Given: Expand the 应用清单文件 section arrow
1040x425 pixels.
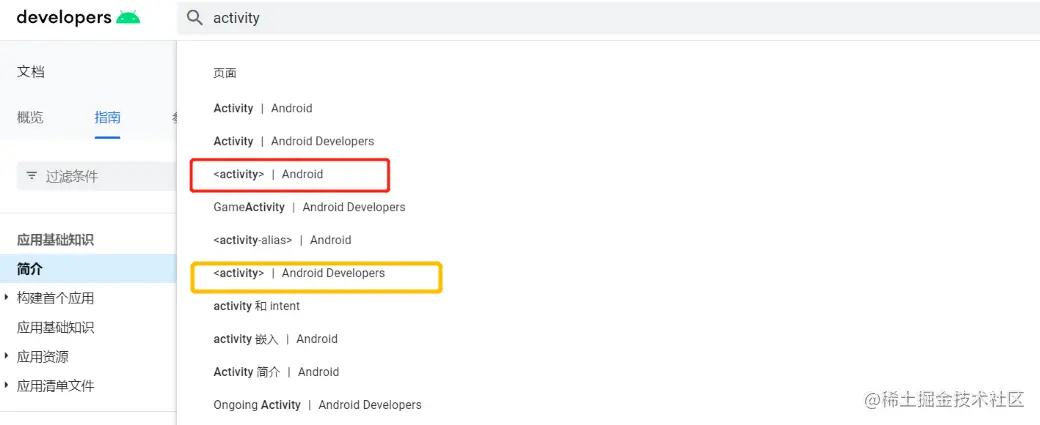Looking at the screenshot, I should pos(7,385).
